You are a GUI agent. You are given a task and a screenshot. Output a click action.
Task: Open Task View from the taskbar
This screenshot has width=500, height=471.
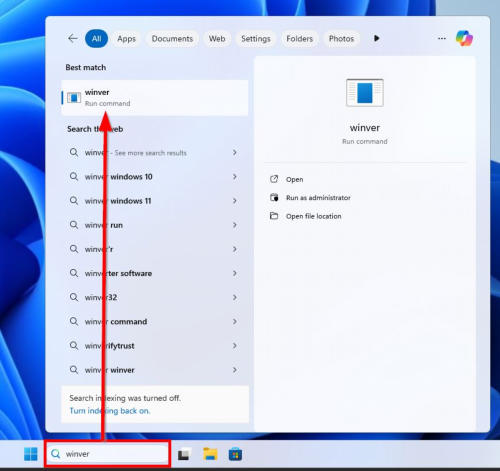184,455
